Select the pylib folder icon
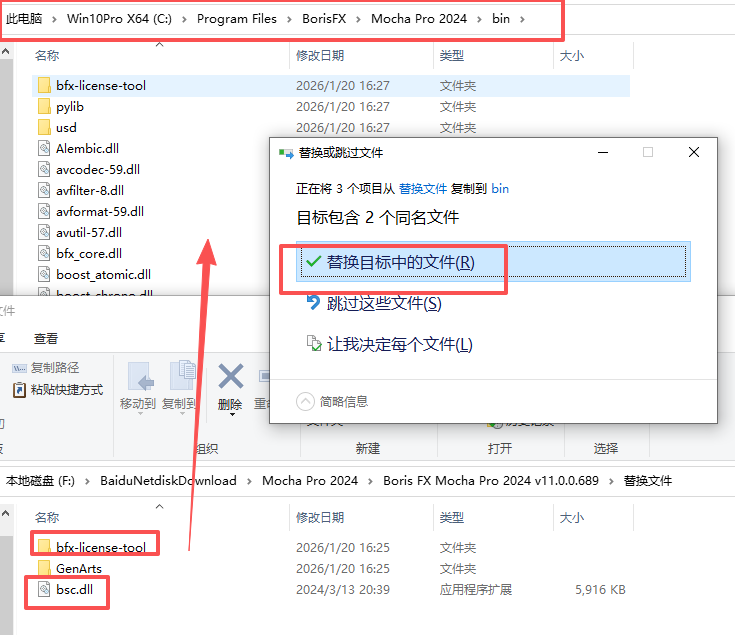Viewport: 735px width, 635px height. point(44,107)
